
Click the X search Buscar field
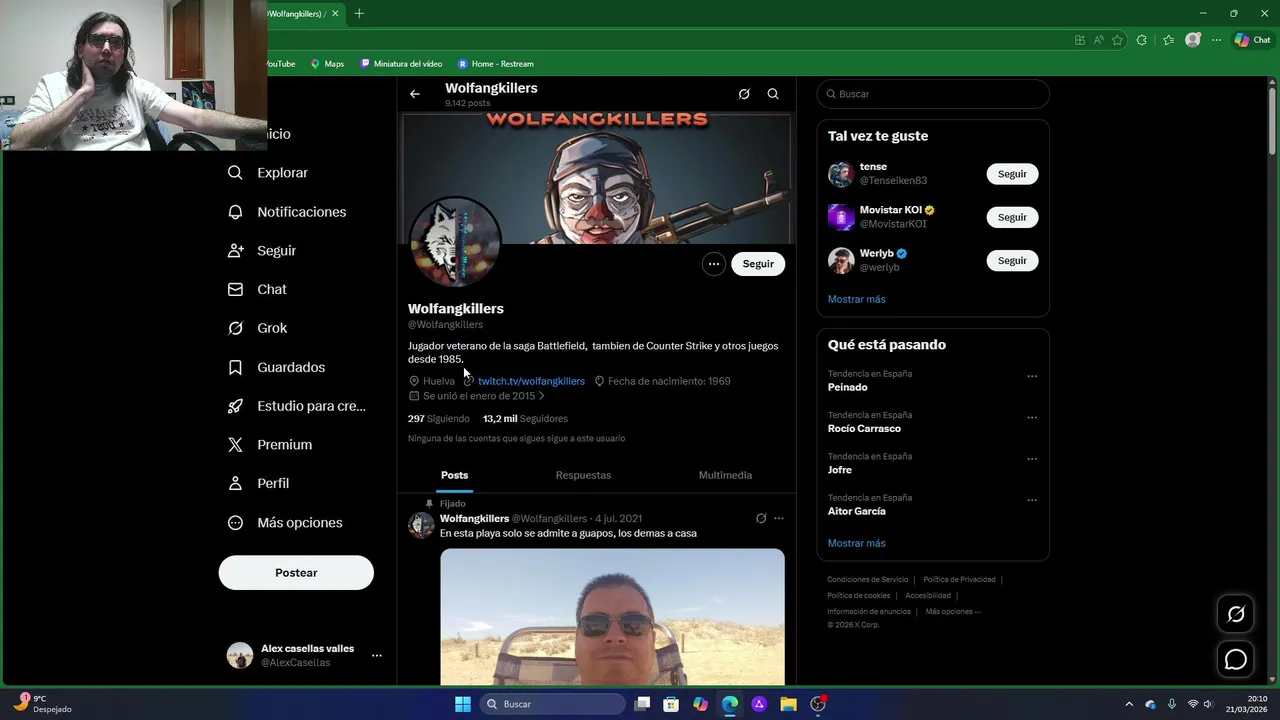click(x=933, y=94)
